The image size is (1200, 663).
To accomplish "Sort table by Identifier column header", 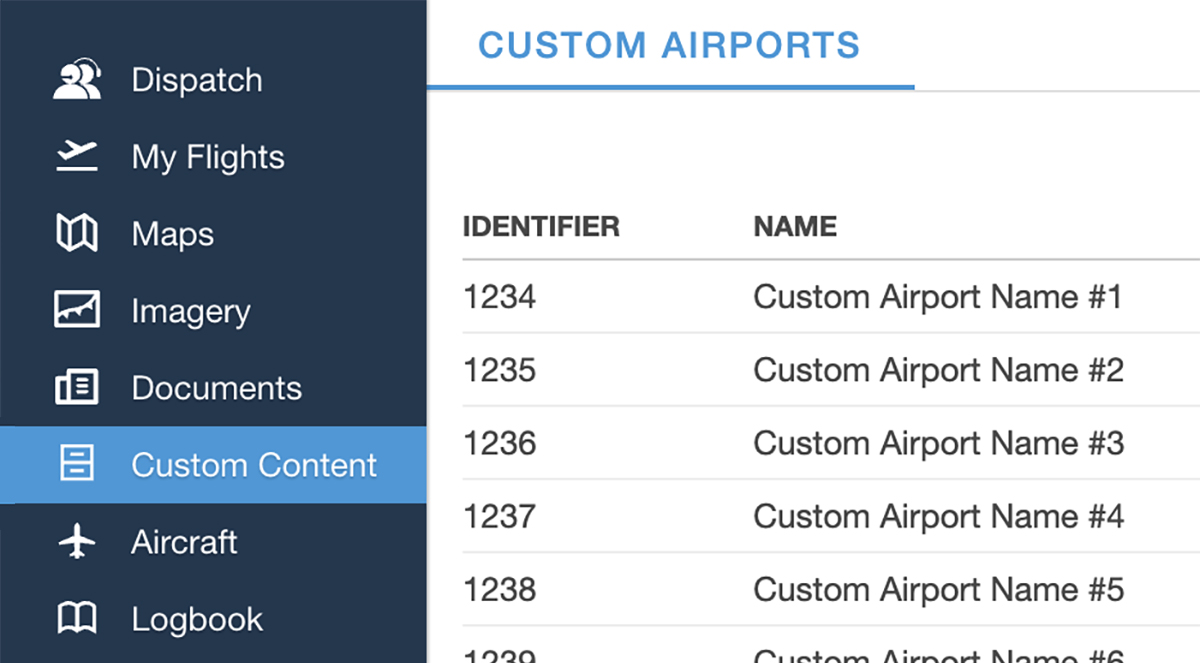I will (541, 227).
